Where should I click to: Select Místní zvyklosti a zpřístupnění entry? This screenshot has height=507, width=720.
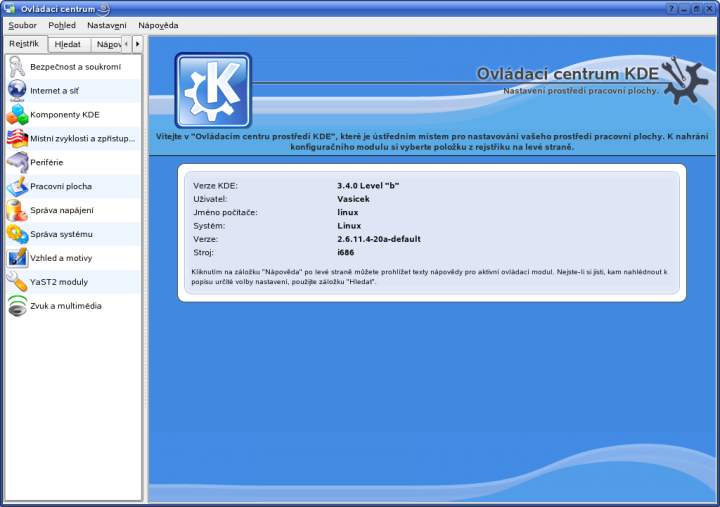(73, 138)
